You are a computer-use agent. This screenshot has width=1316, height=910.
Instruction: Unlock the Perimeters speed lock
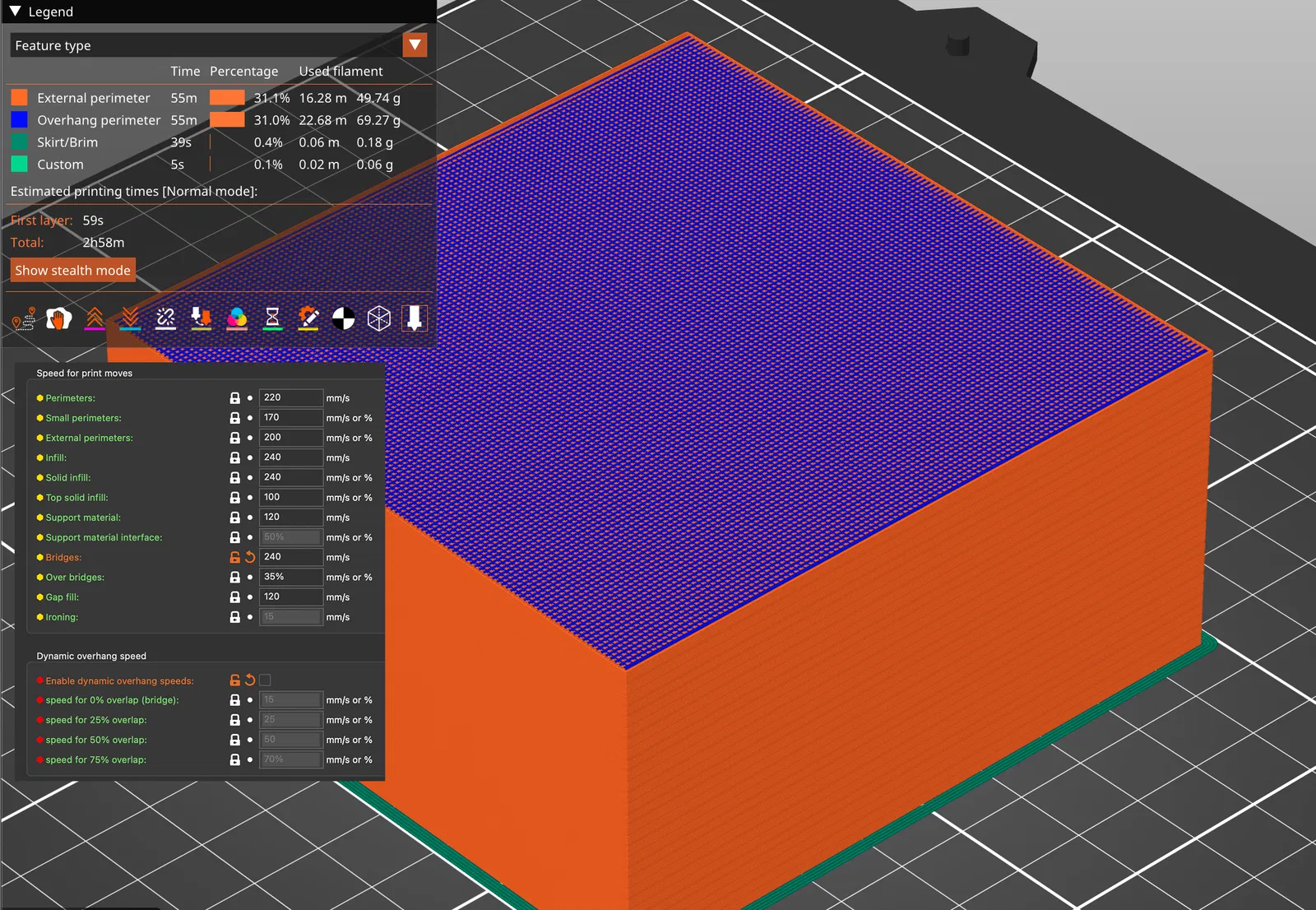tap(234, 398)
